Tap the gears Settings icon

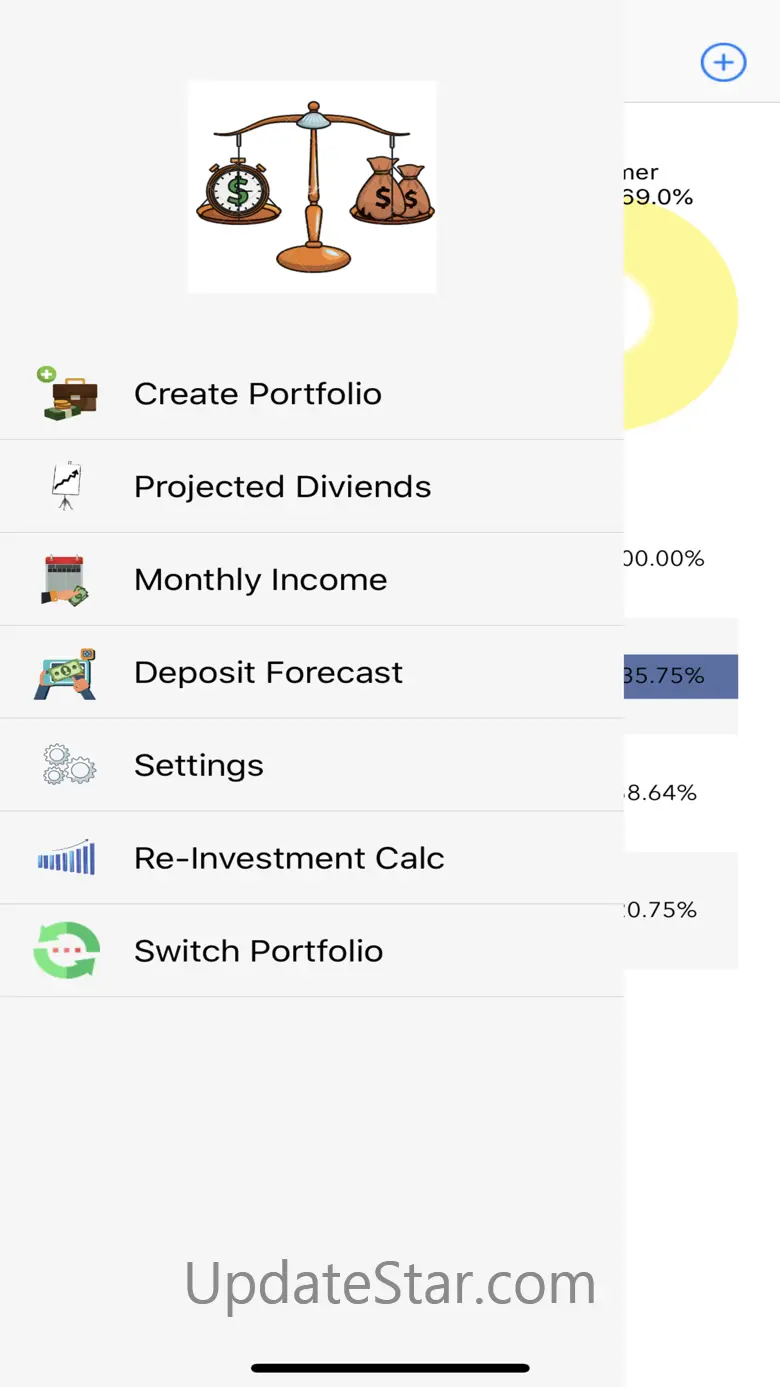pos(68,765)
